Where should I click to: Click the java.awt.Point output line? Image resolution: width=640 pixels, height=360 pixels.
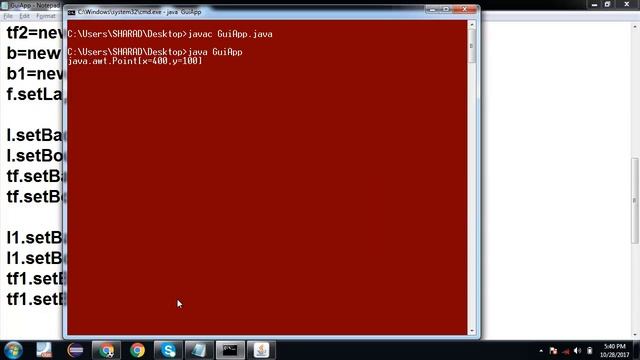[x=135, y=61]
